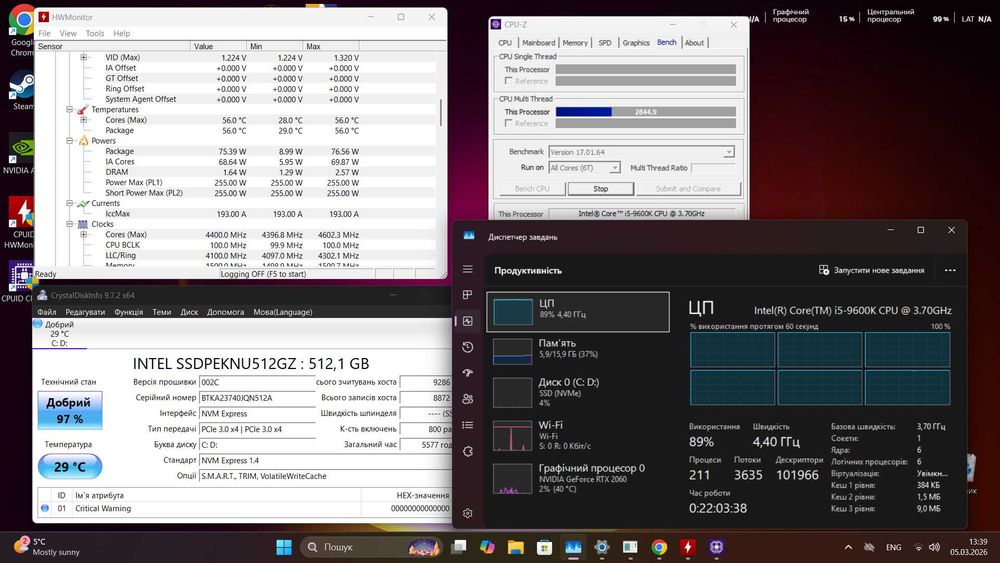Select Графічний процесор 0 performance item
This screenshot has height=563, width=1000.
point(577,478)
